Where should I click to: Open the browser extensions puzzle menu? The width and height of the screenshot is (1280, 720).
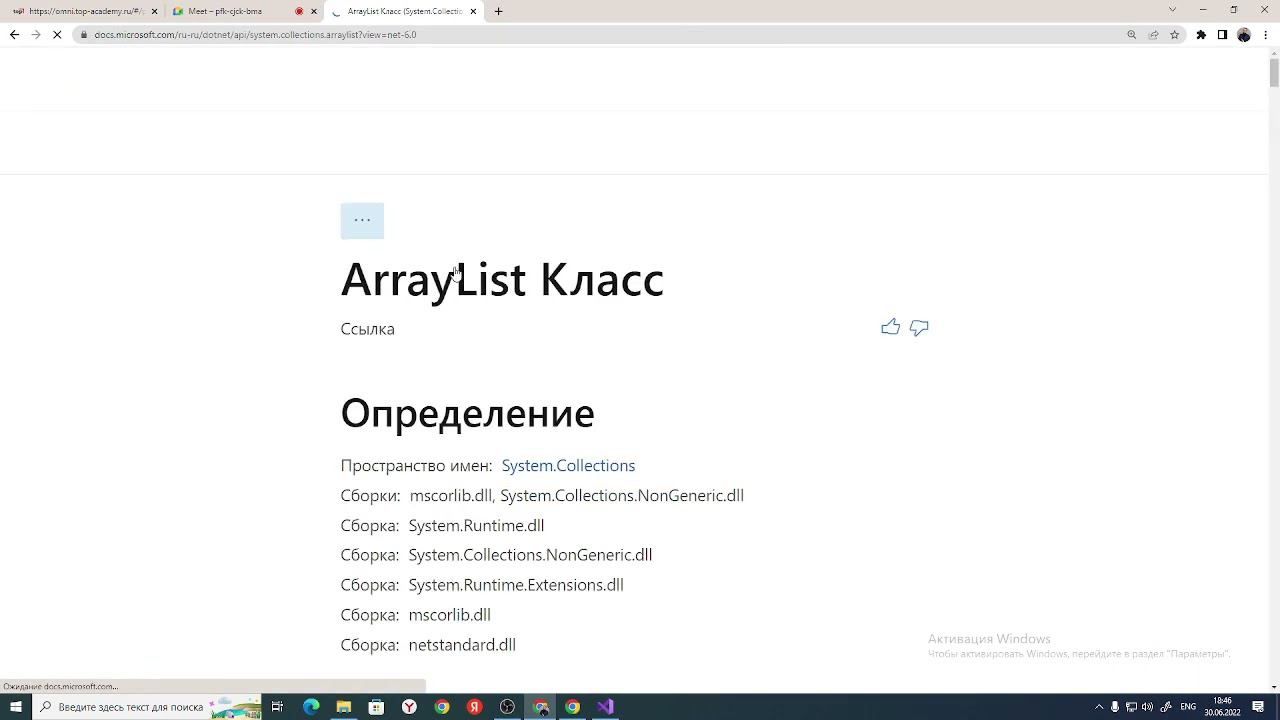coord(1201,35)
